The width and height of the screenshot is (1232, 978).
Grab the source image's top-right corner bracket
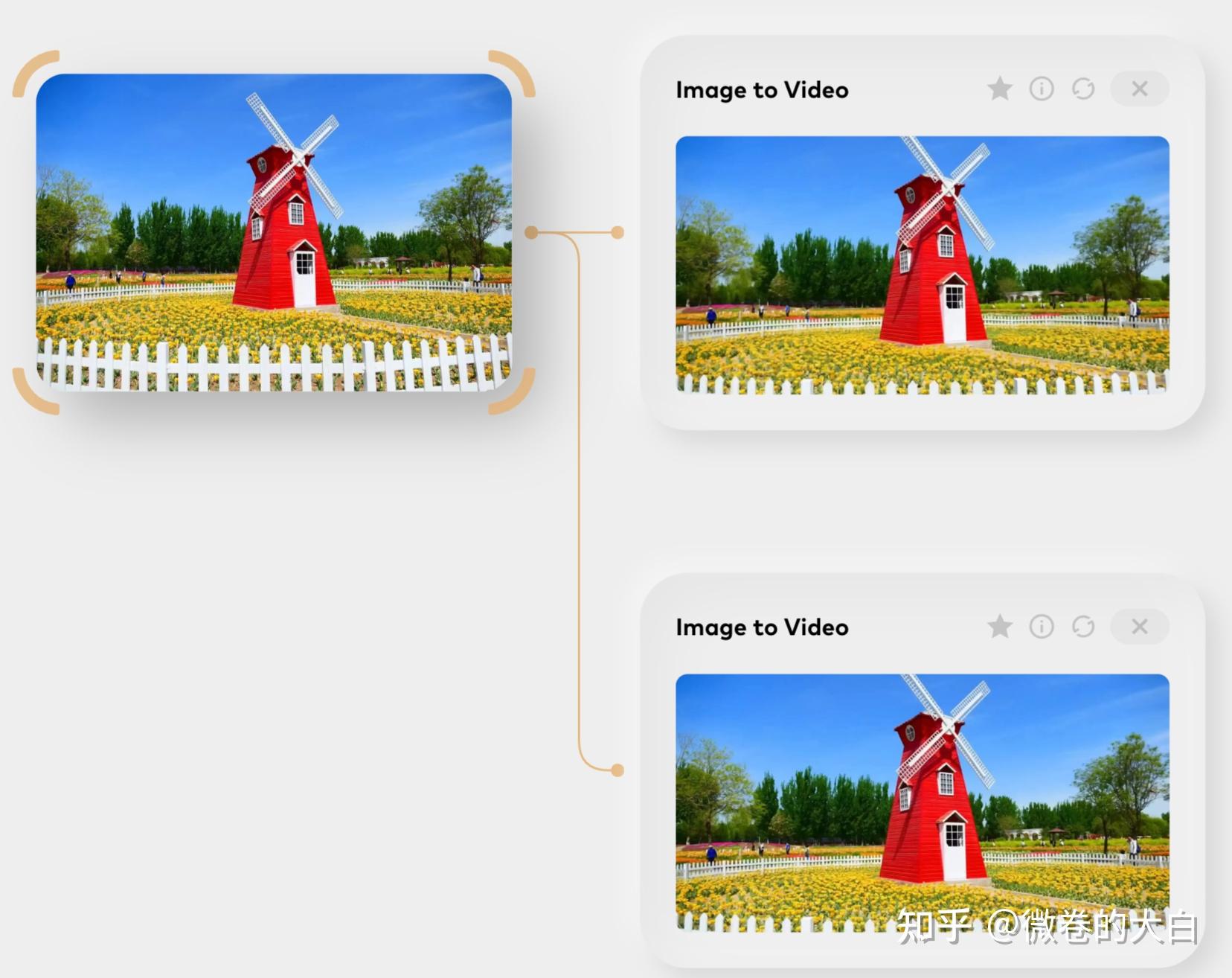[513, 73]
